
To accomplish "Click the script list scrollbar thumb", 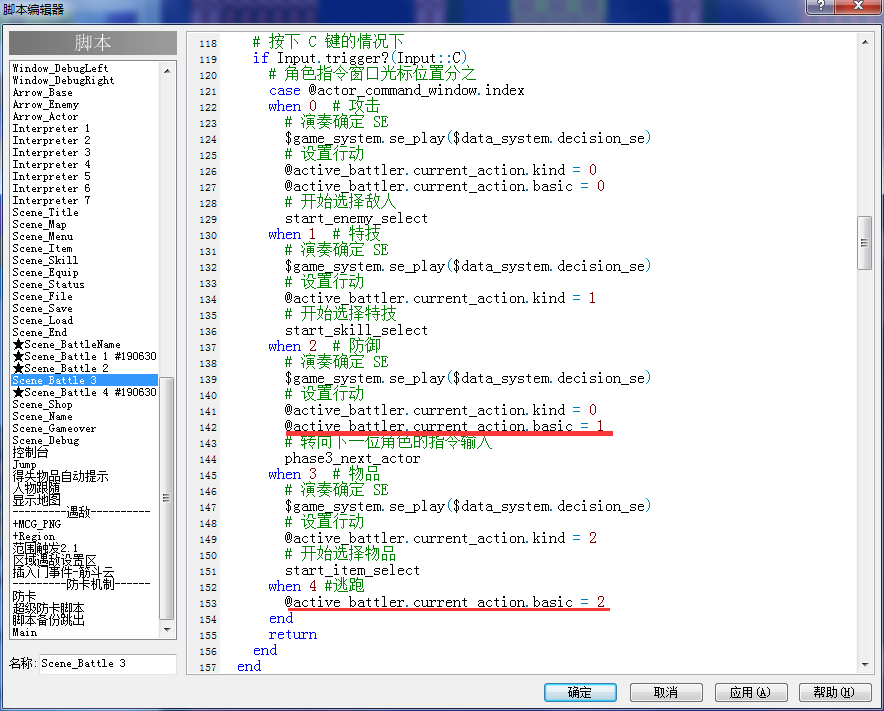I will coord(166,498).
